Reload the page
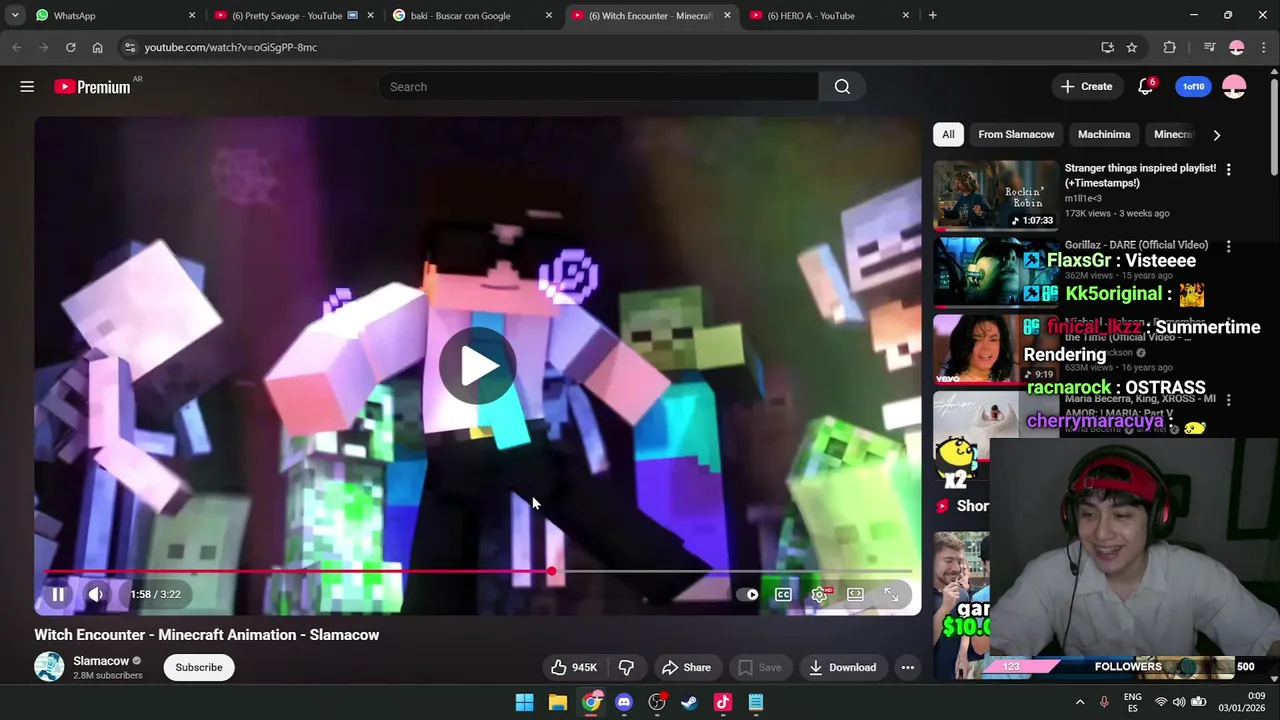1280x720 pixels. click(70, 47)
